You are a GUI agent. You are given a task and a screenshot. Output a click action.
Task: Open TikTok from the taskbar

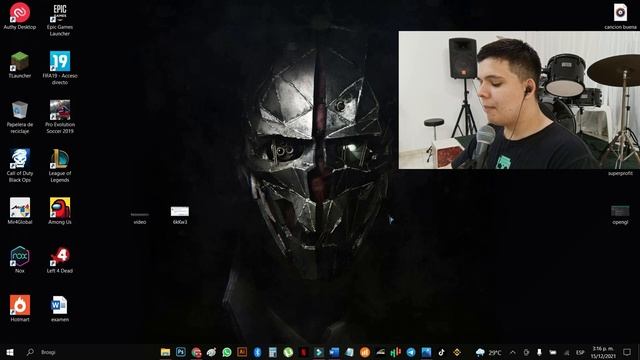[x=441, y=352]
